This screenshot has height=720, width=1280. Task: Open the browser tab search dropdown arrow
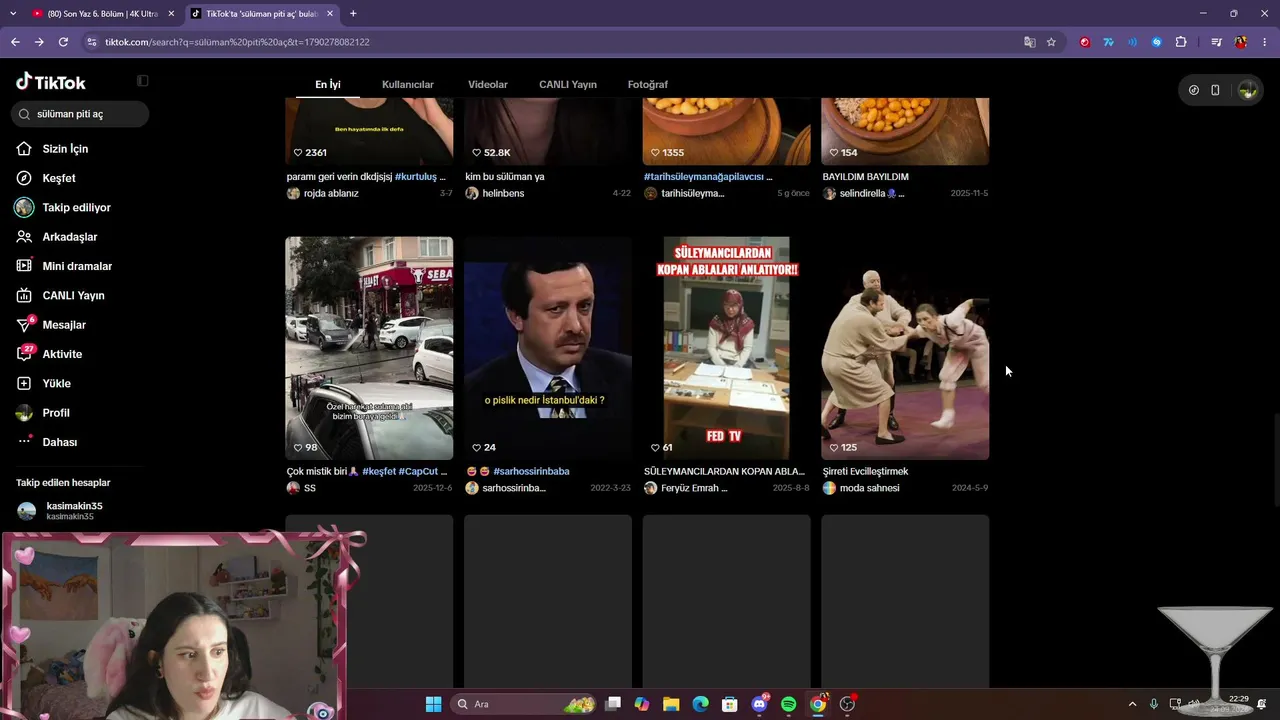pos(13,14)
